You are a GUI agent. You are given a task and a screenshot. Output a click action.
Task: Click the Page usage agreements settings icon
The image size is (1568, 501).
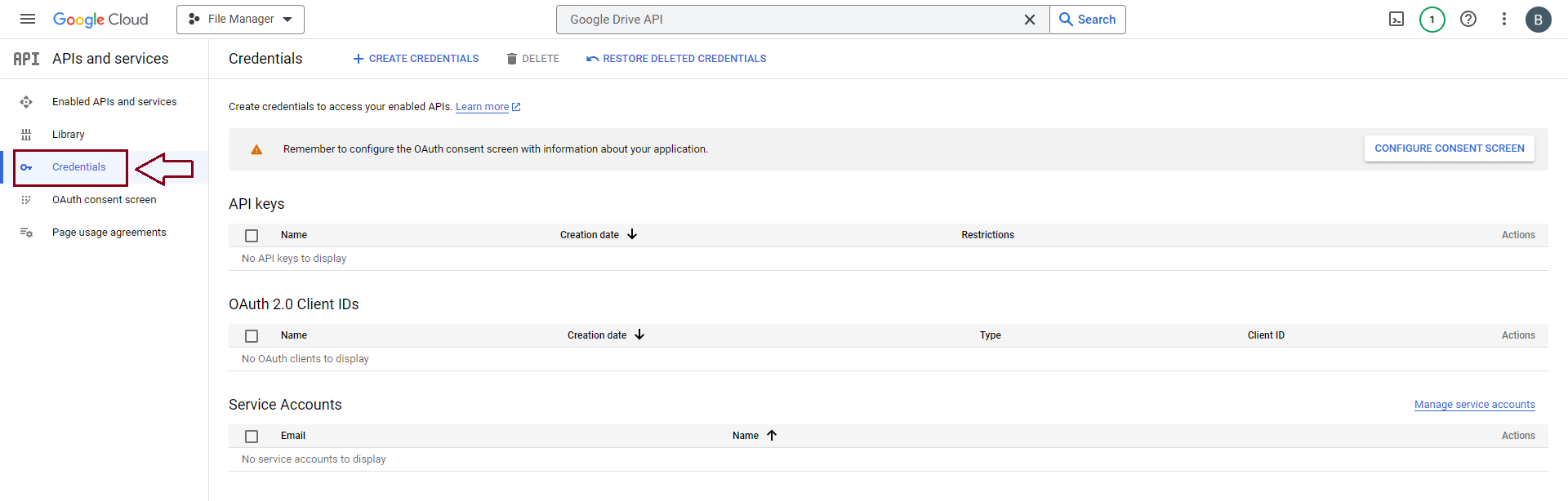[x=26, y=233]
